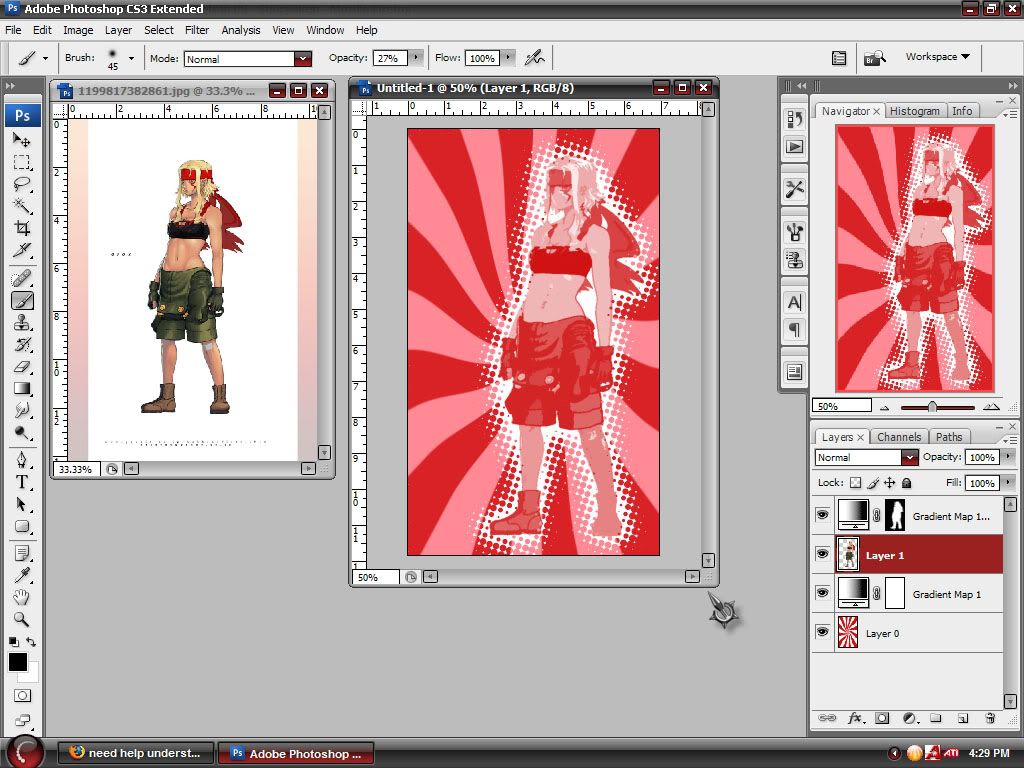Screen dimensions: 1024x768
Task: Open the Workspace dropdown
Action: click(938, 57)
